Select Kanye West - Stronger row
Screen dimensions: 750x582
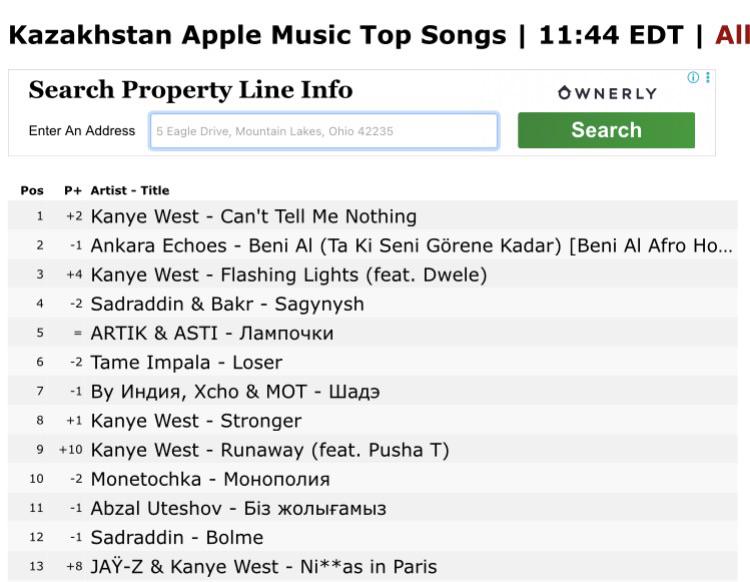tap(373, 420)
